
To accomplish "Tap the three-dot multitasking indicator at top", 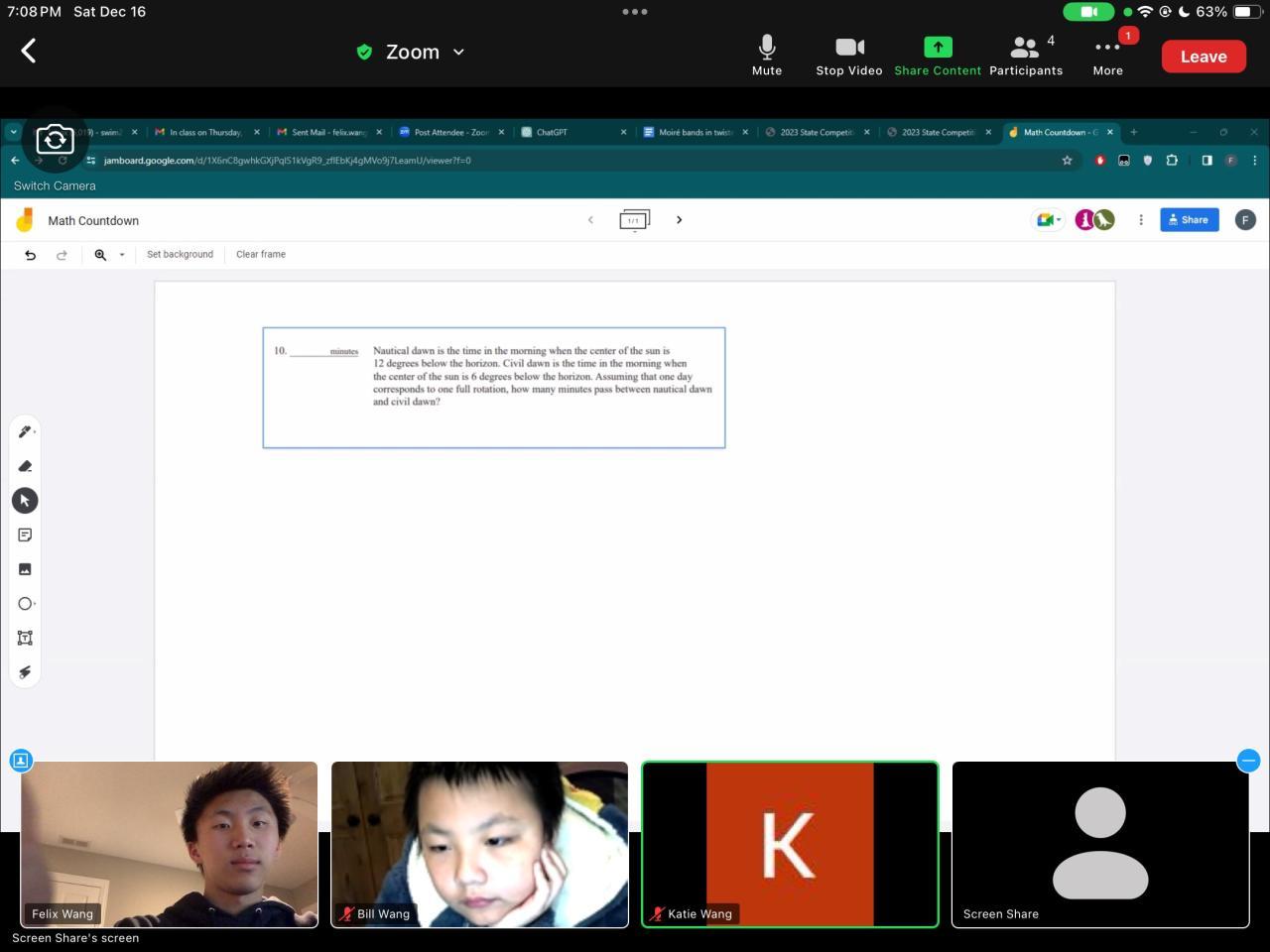I will (x=635, y=12).
